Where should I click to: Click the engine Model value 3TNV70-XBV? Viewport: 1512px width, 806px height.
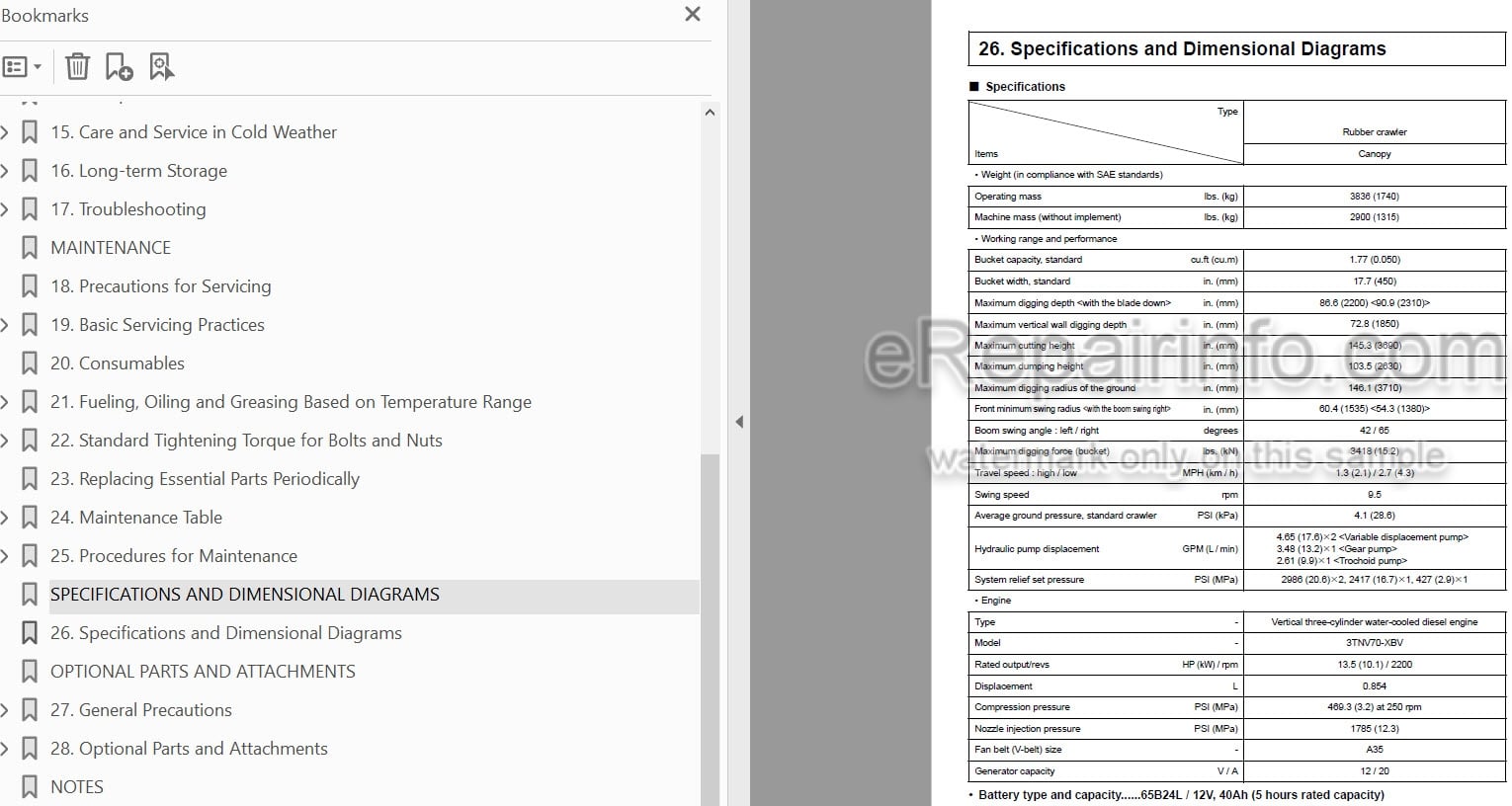(1374, 643)
